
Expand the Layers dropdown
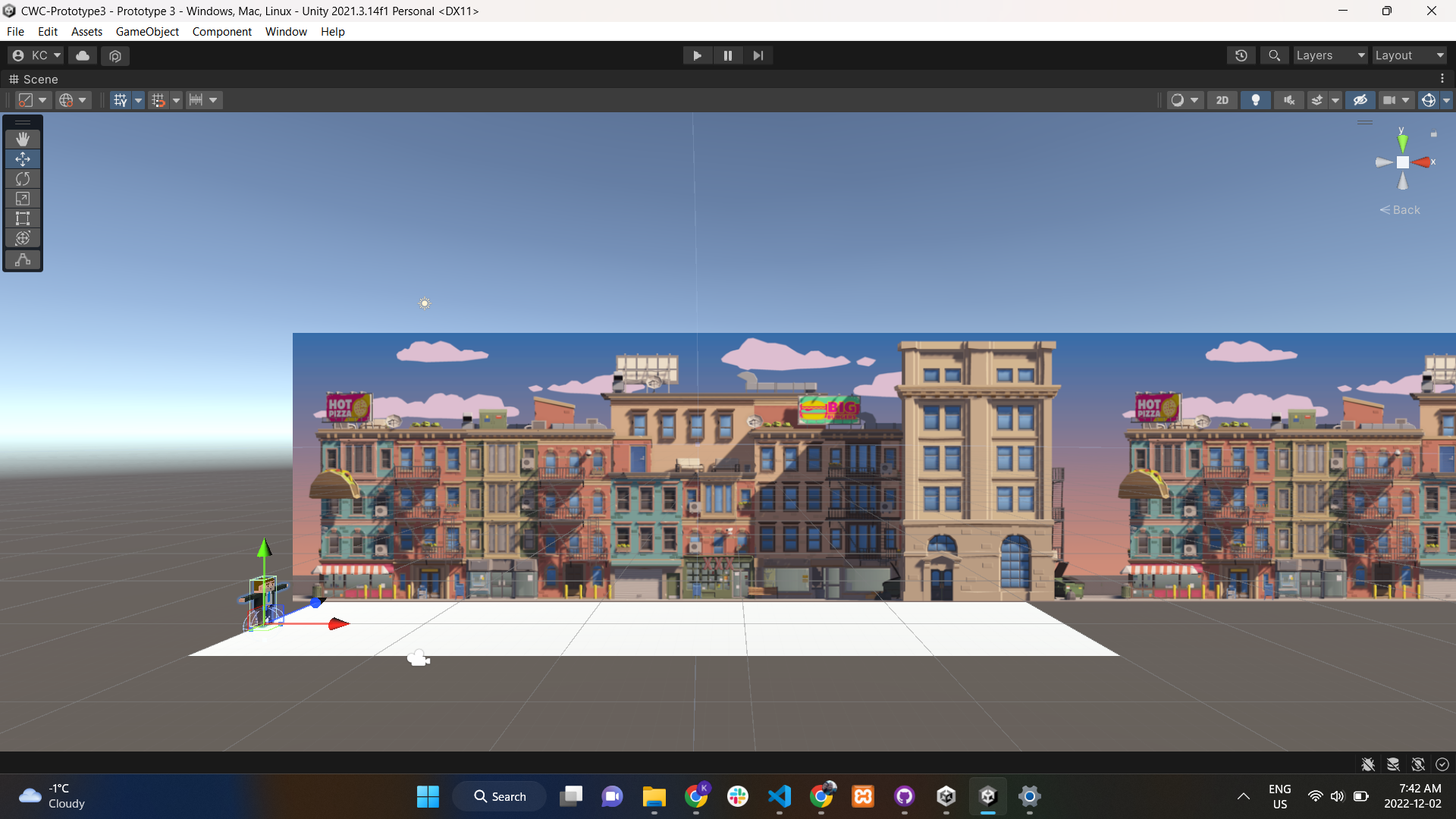pyautogui.click(x=1329, y=55)
